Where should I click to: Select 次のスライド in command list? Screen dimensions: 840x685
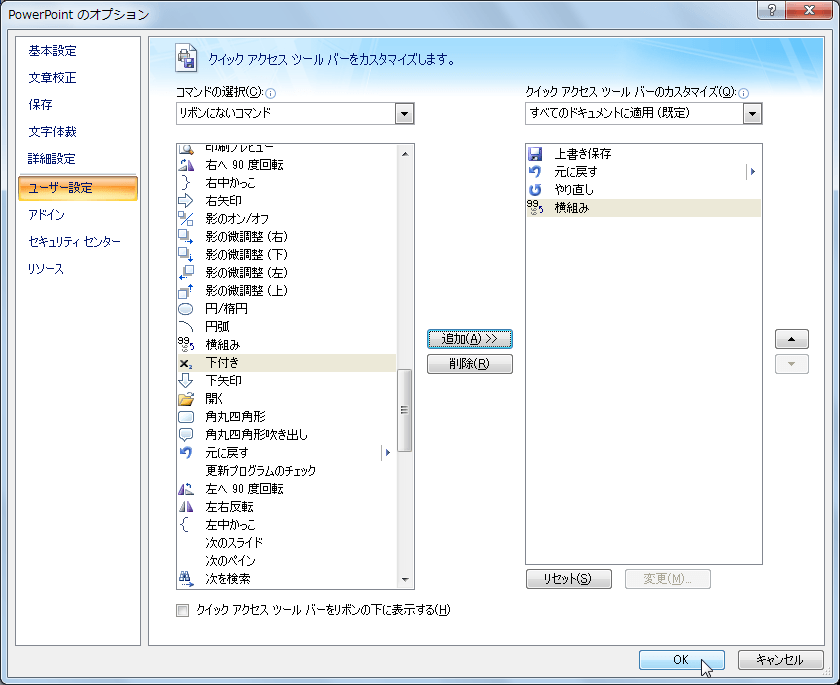click(x=234, y=543)
